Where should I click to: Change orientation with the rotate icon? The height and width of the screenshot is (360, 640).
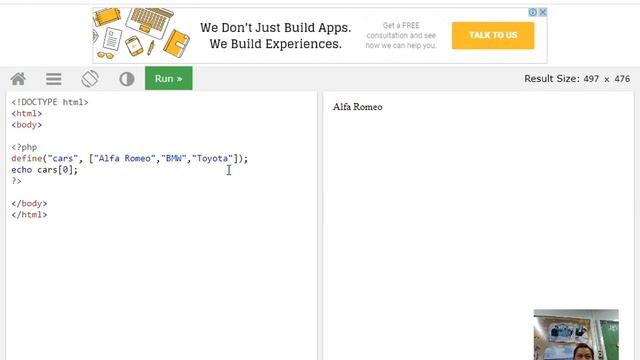pos(90,79)
